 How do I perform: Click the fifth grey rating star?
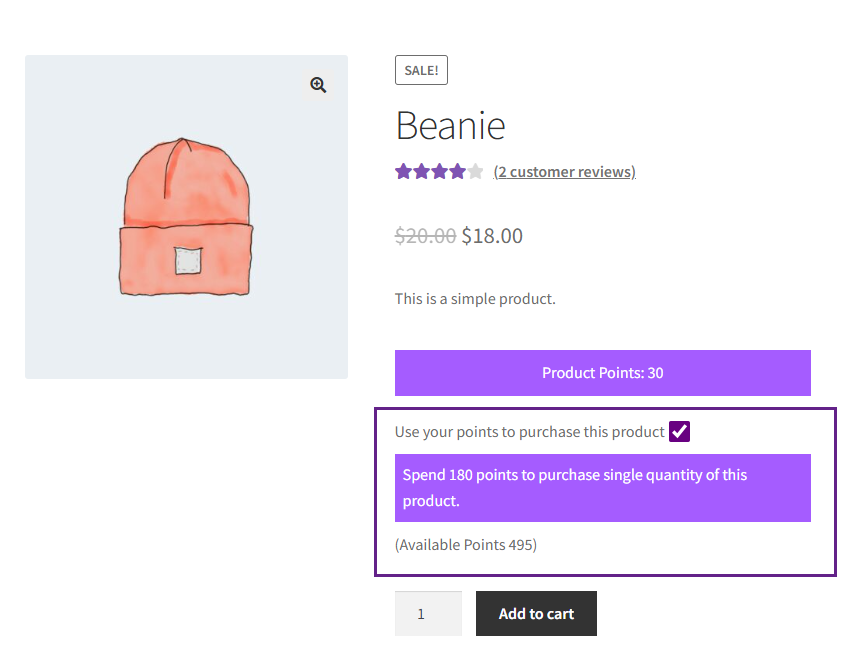pos(475,172)
